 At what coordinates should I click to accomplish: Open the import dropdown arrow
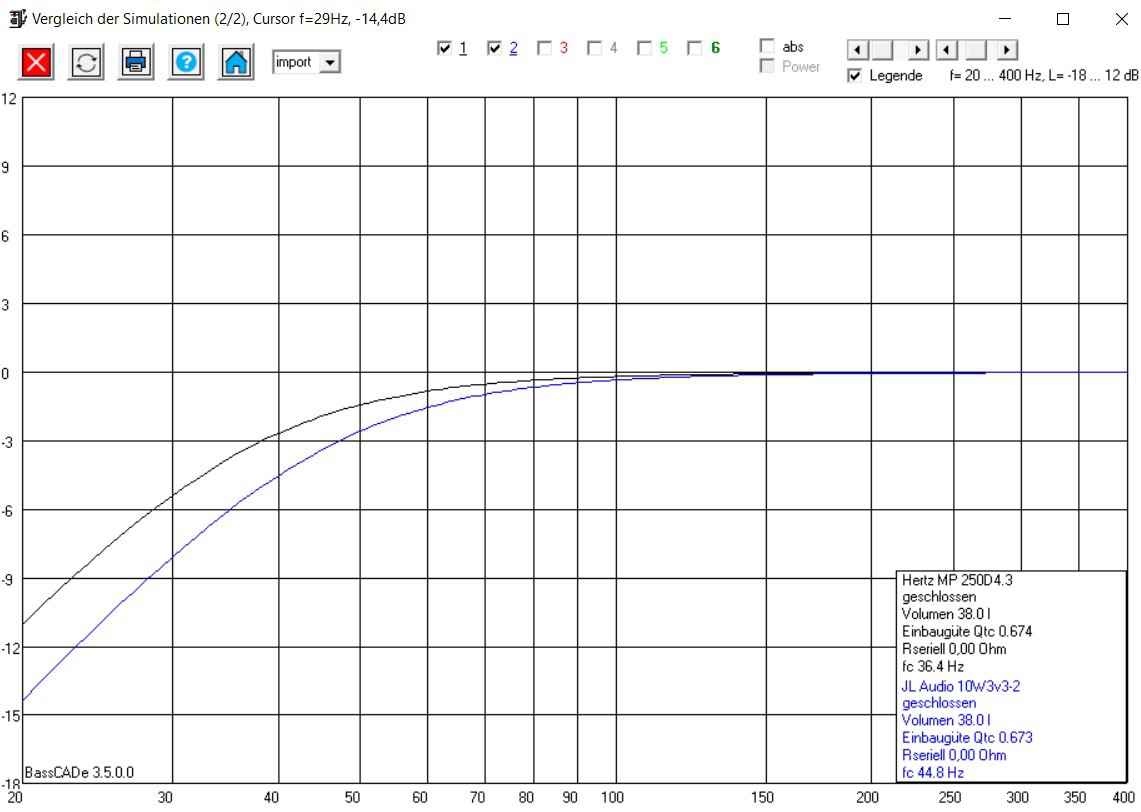[330, 63]
